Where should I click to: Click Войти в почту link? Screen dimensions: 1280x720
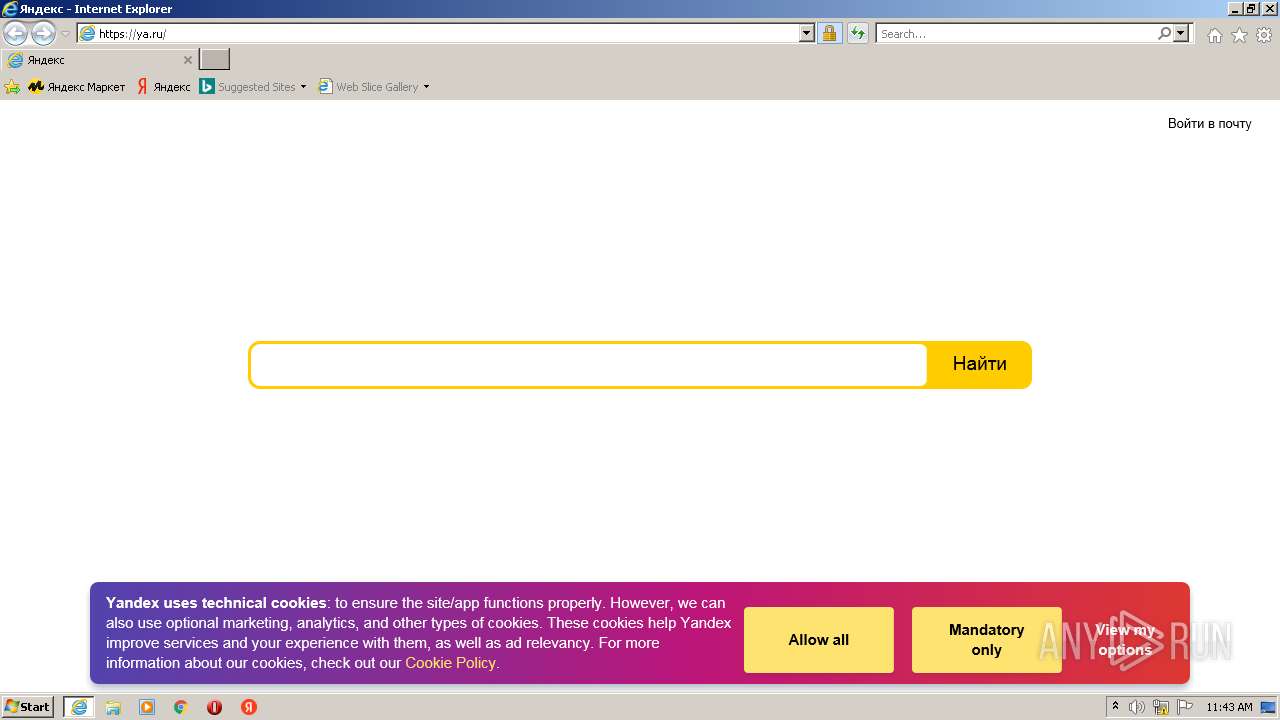(x=1209, y=123)
